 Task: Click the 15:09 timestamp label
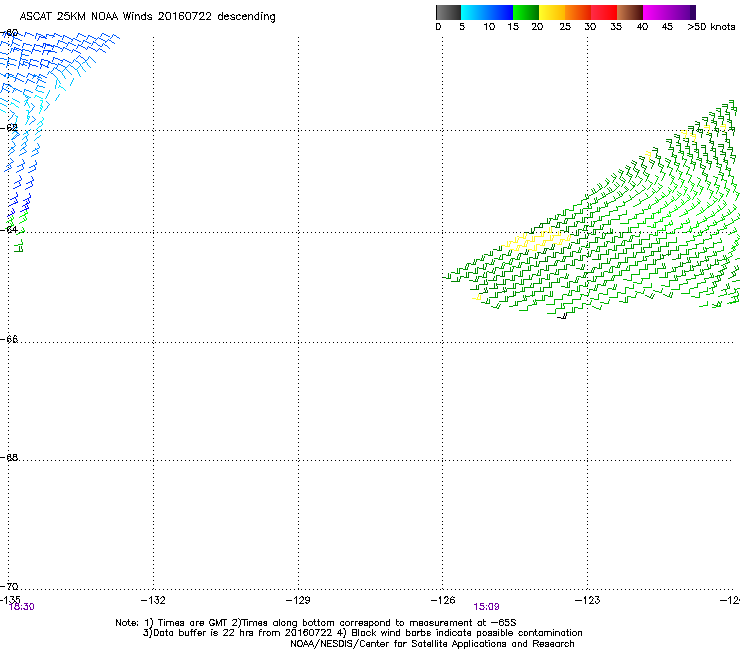tap(487, 607)
